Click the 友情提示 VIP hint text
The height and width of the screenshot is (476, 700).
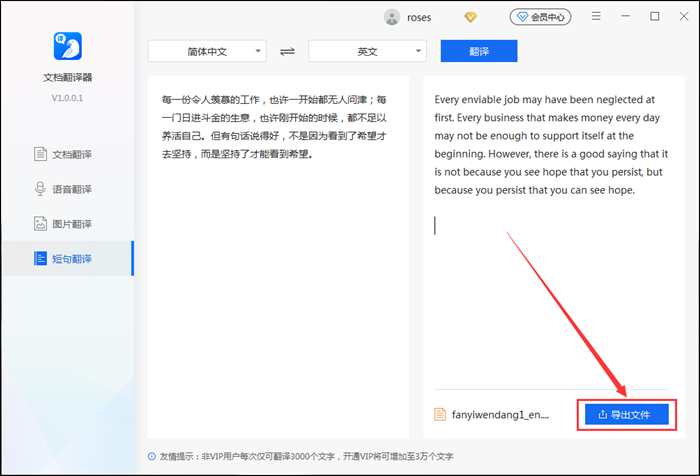pyautogui.click(x=306, y=456)
